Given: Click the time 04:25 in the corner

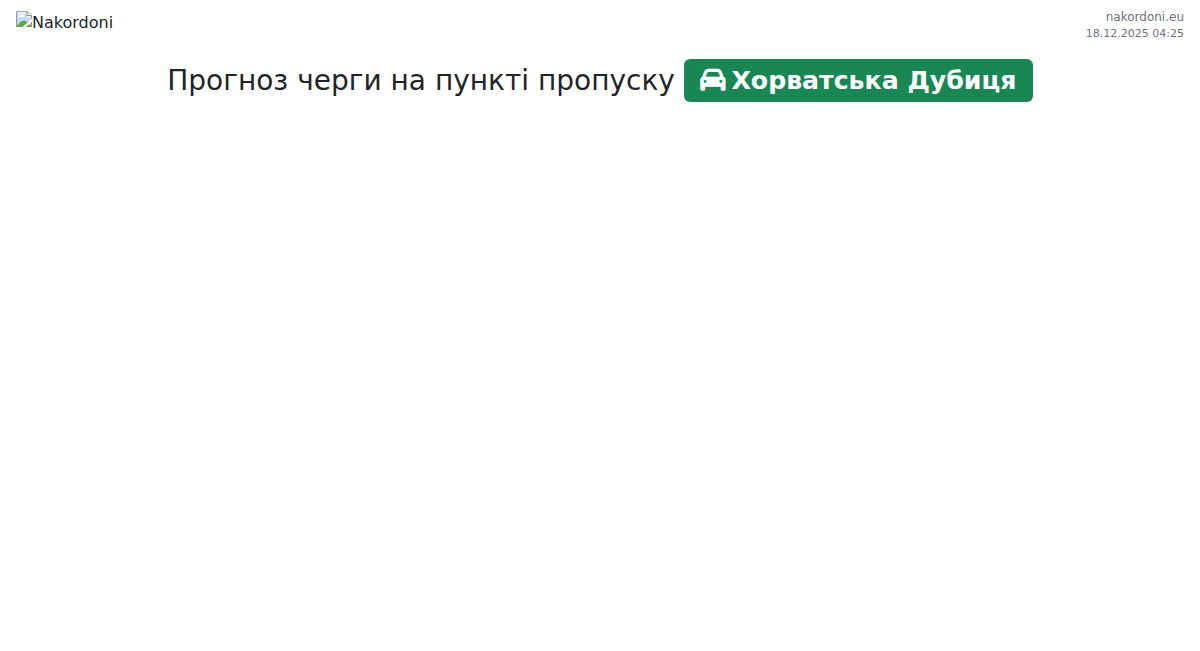Looking at the screenshot, I should coord(1168,33).
